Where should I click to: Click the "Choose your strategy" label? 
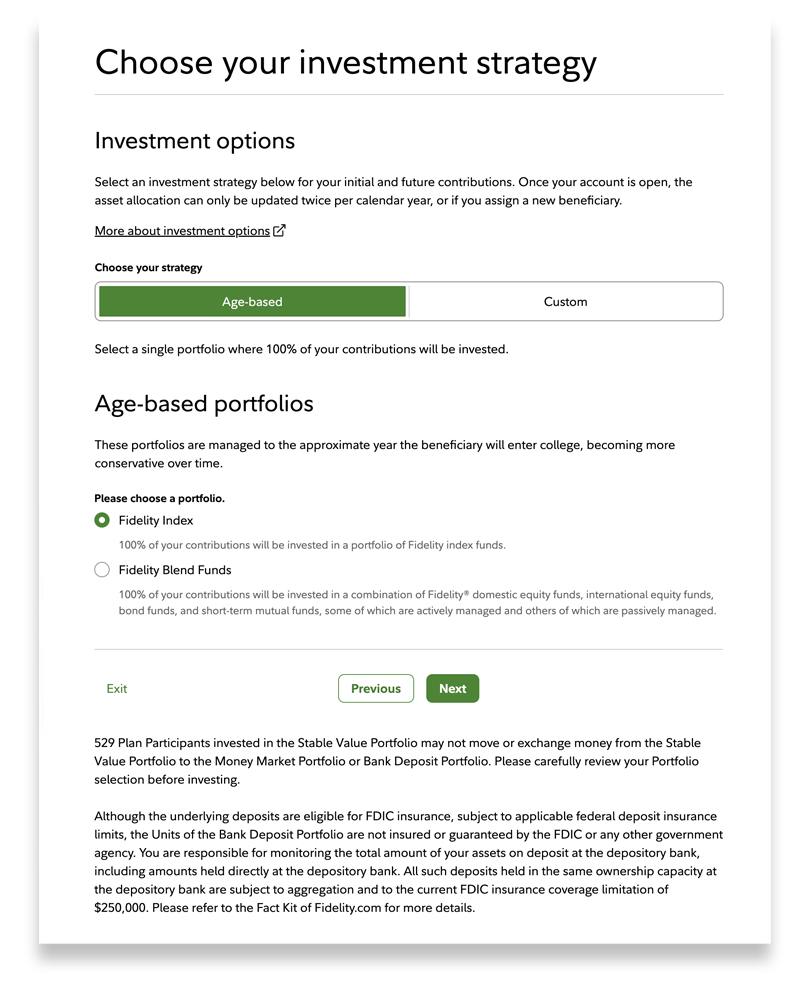tap(148, 268)
